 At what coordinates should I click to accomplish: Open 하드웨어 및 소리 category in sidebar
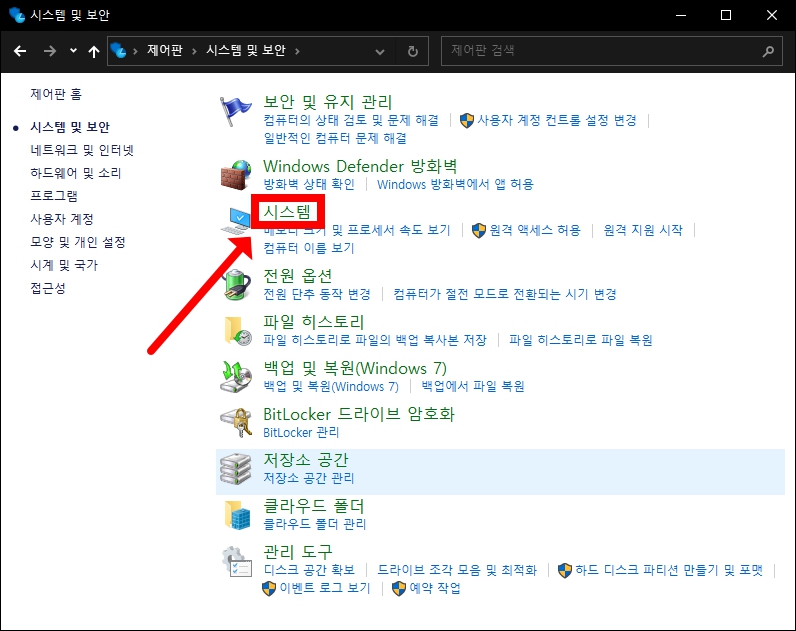click(76, 173)
